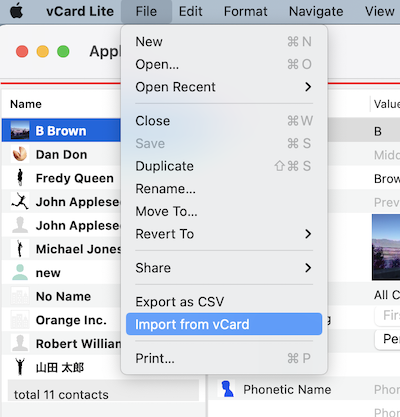Open vCard Lite application menu
400x417 pixels.
coord(80,11)
